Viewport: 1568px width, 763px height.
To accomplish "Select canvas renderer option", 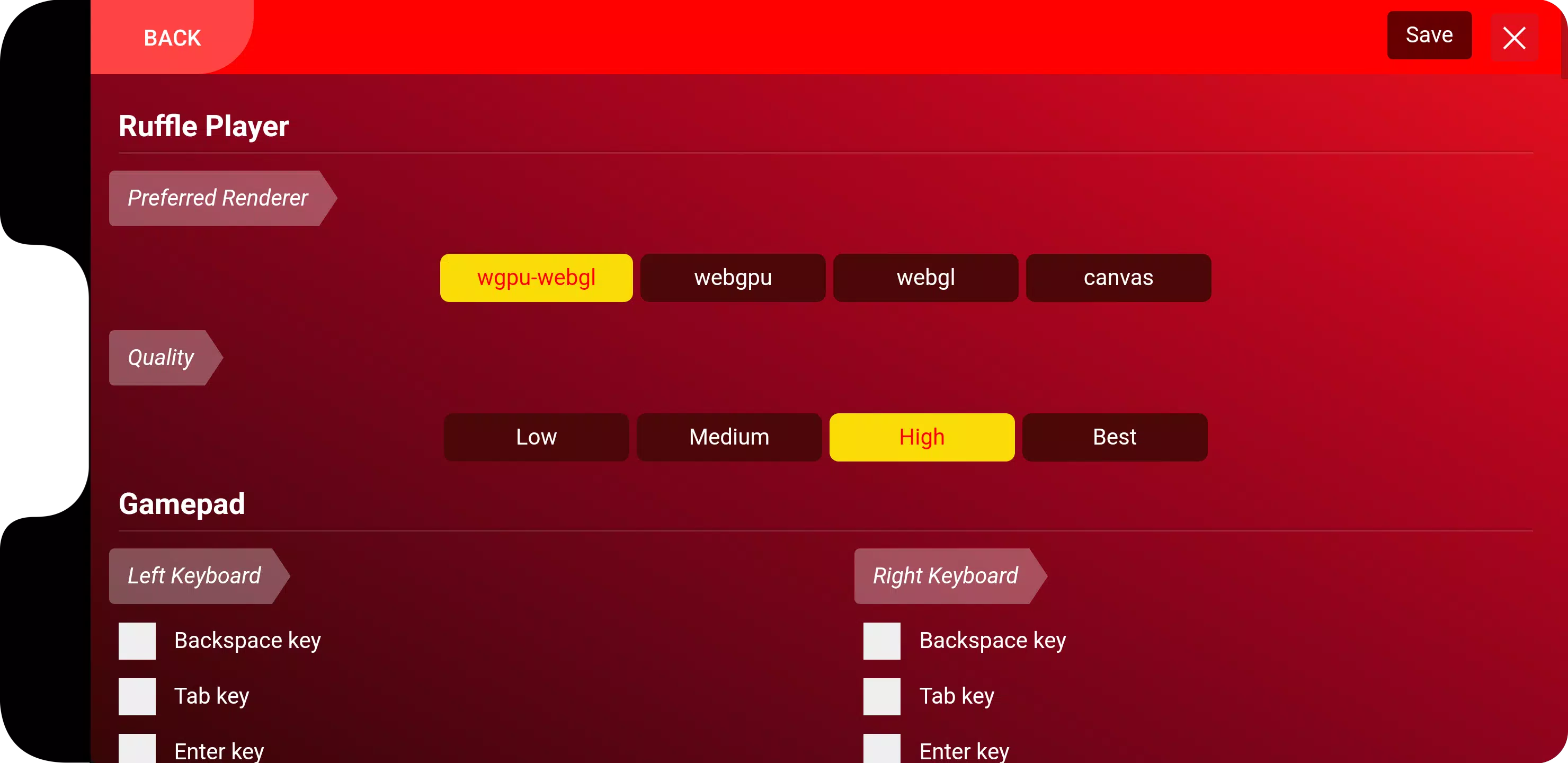I will [1118, 278].
